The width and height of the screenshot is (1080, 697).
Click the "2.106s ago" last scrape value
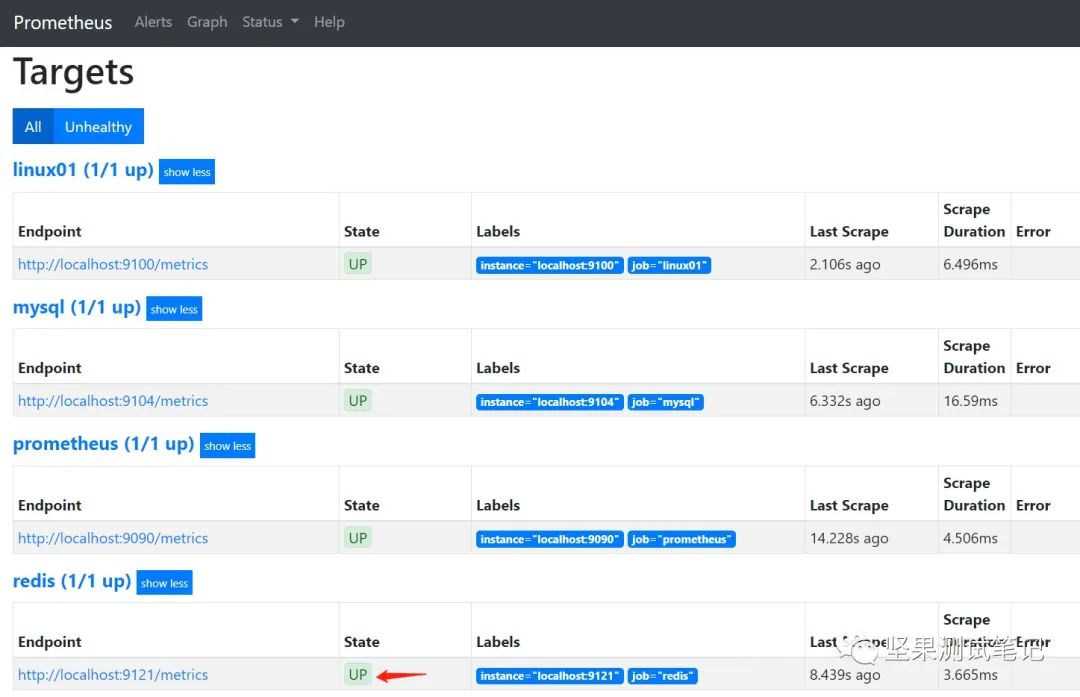coord(844,264)
